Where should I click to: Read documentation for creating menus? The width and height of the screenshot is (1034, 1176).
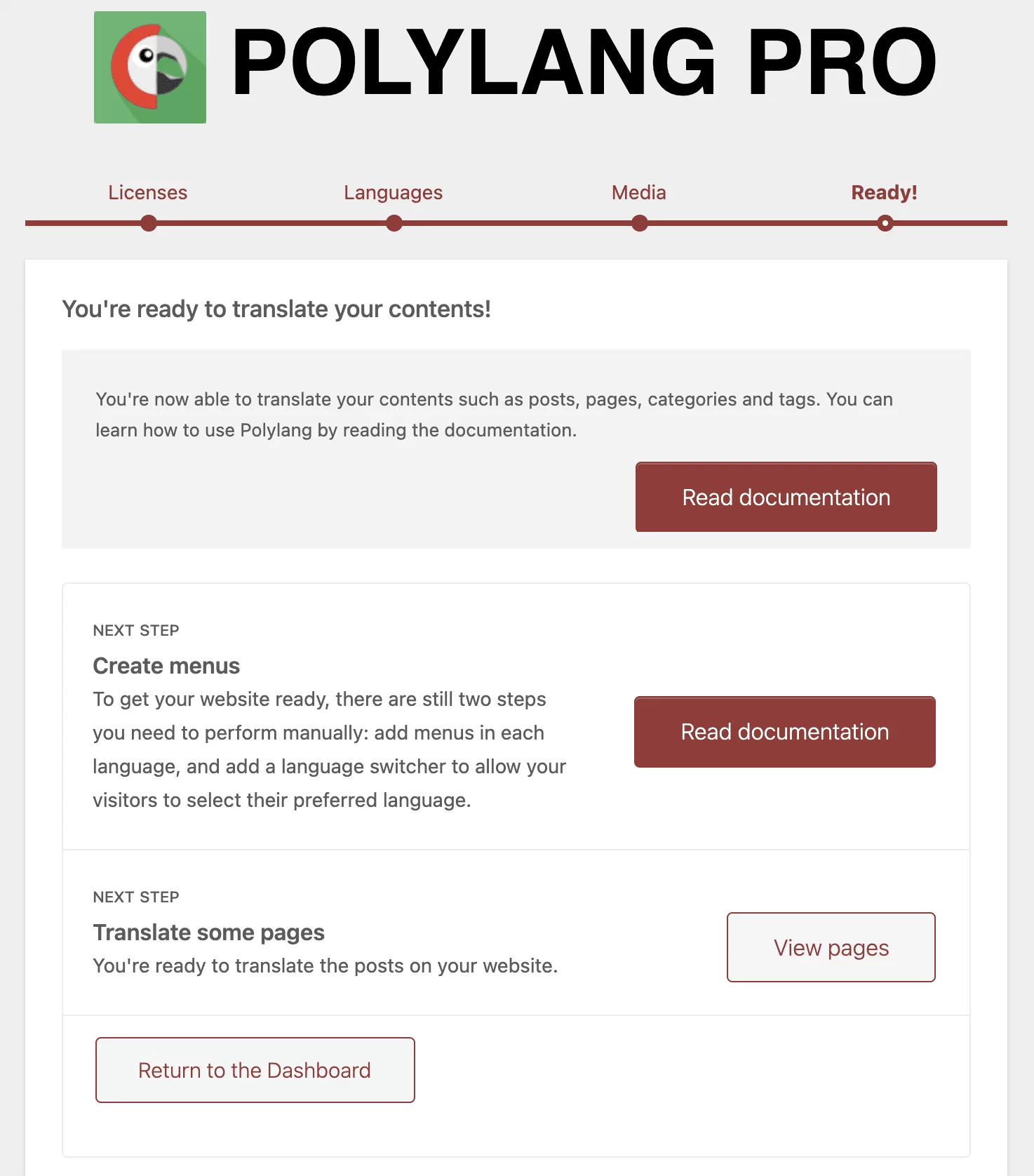tap(784, 732)
